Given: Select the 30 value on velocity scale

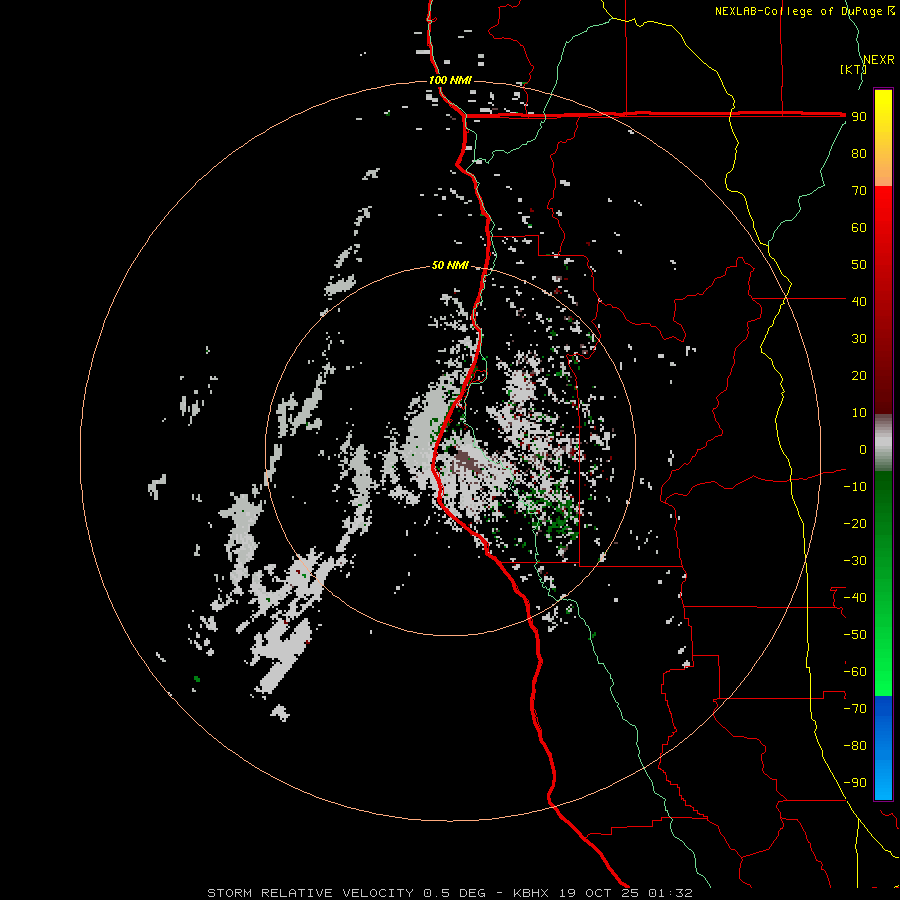Looking at the screenshot, I should point(859,339).
